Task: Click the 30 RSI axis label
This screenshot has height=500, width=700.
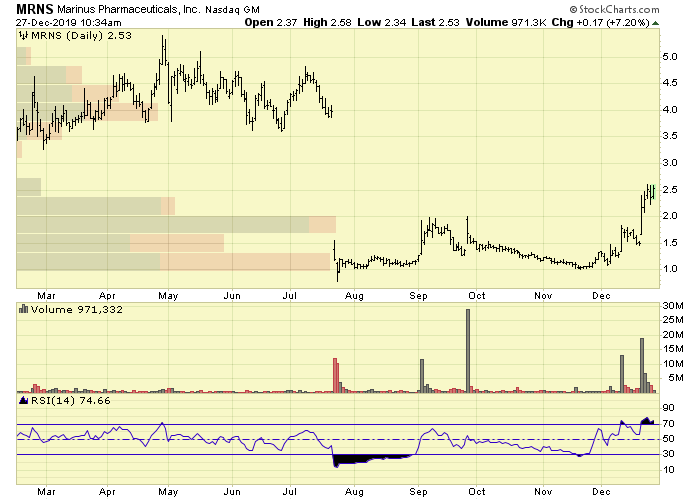Action: coord(668,454)
